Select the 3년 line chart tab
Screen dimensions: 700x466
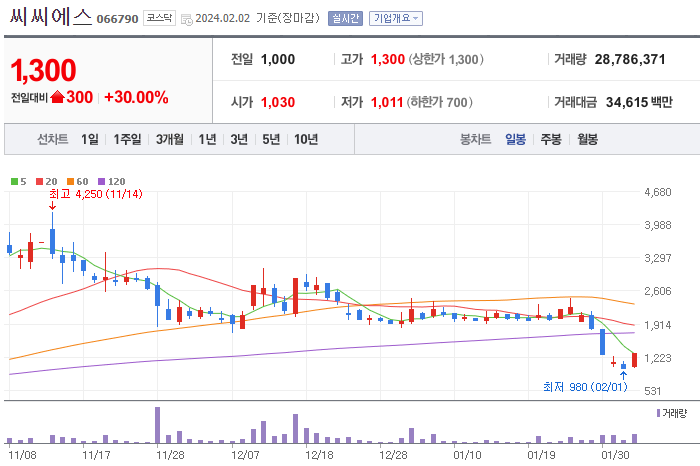pyautogui.click(x=239, y=139)
